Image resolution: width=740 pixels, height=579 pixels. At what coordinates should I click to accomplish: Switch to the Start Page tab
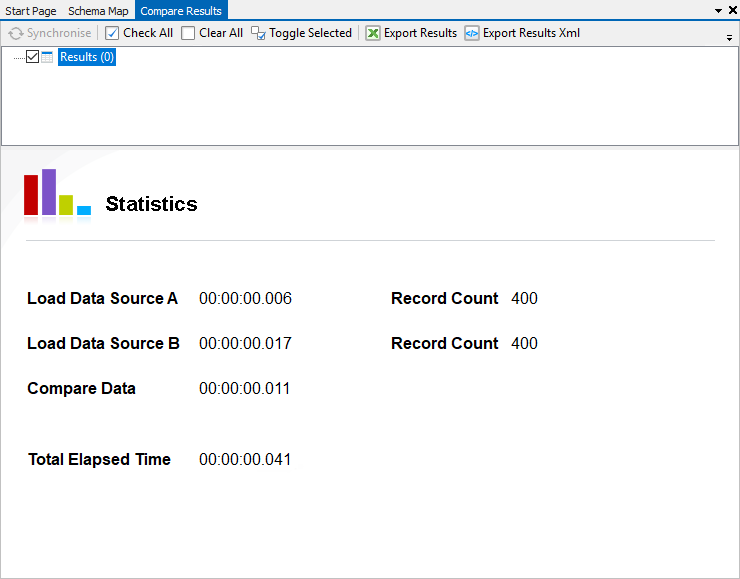pyautogui.click(x=31, y=10)
